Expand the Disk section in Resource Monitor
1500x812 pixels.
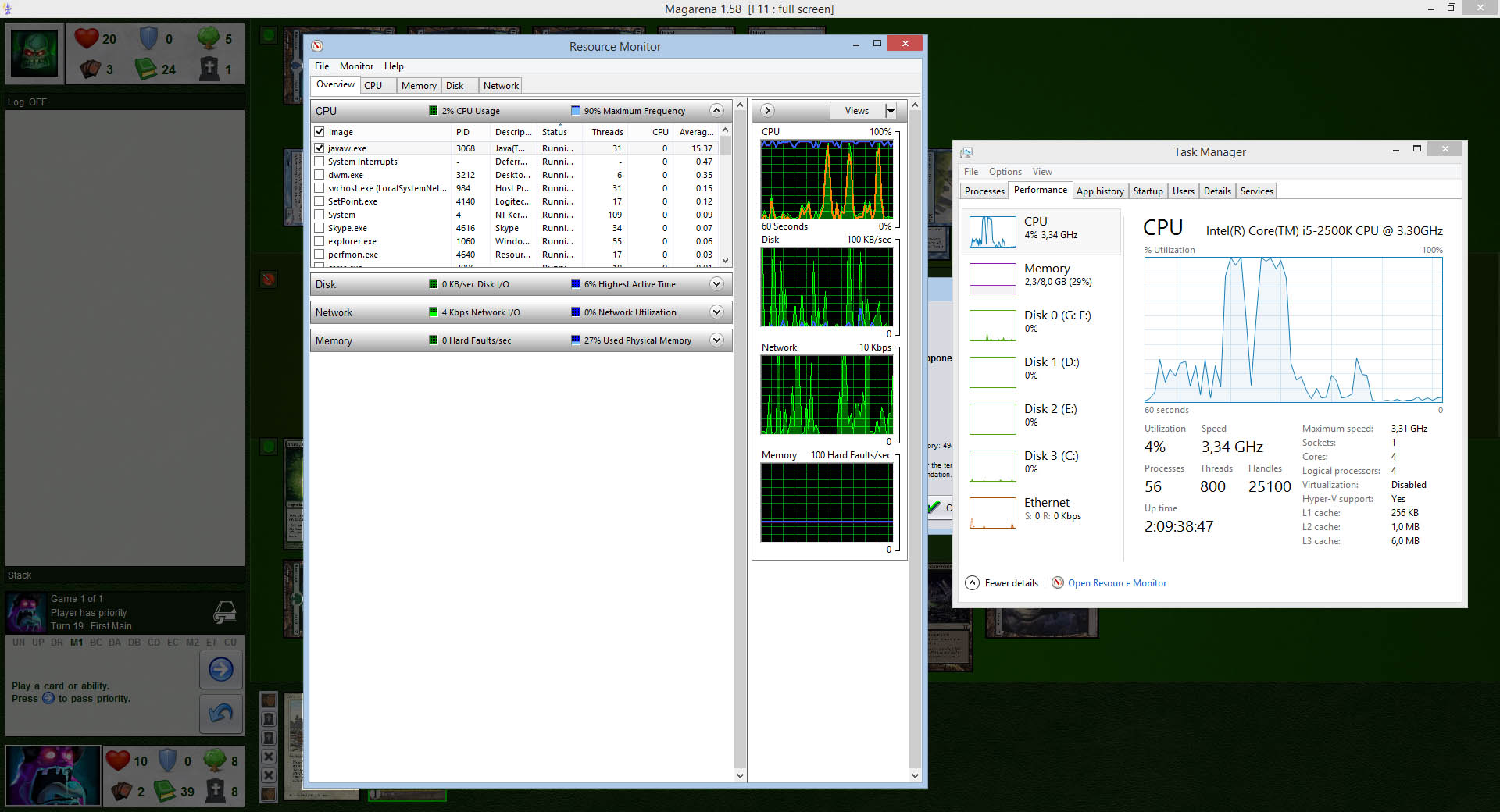716,284
